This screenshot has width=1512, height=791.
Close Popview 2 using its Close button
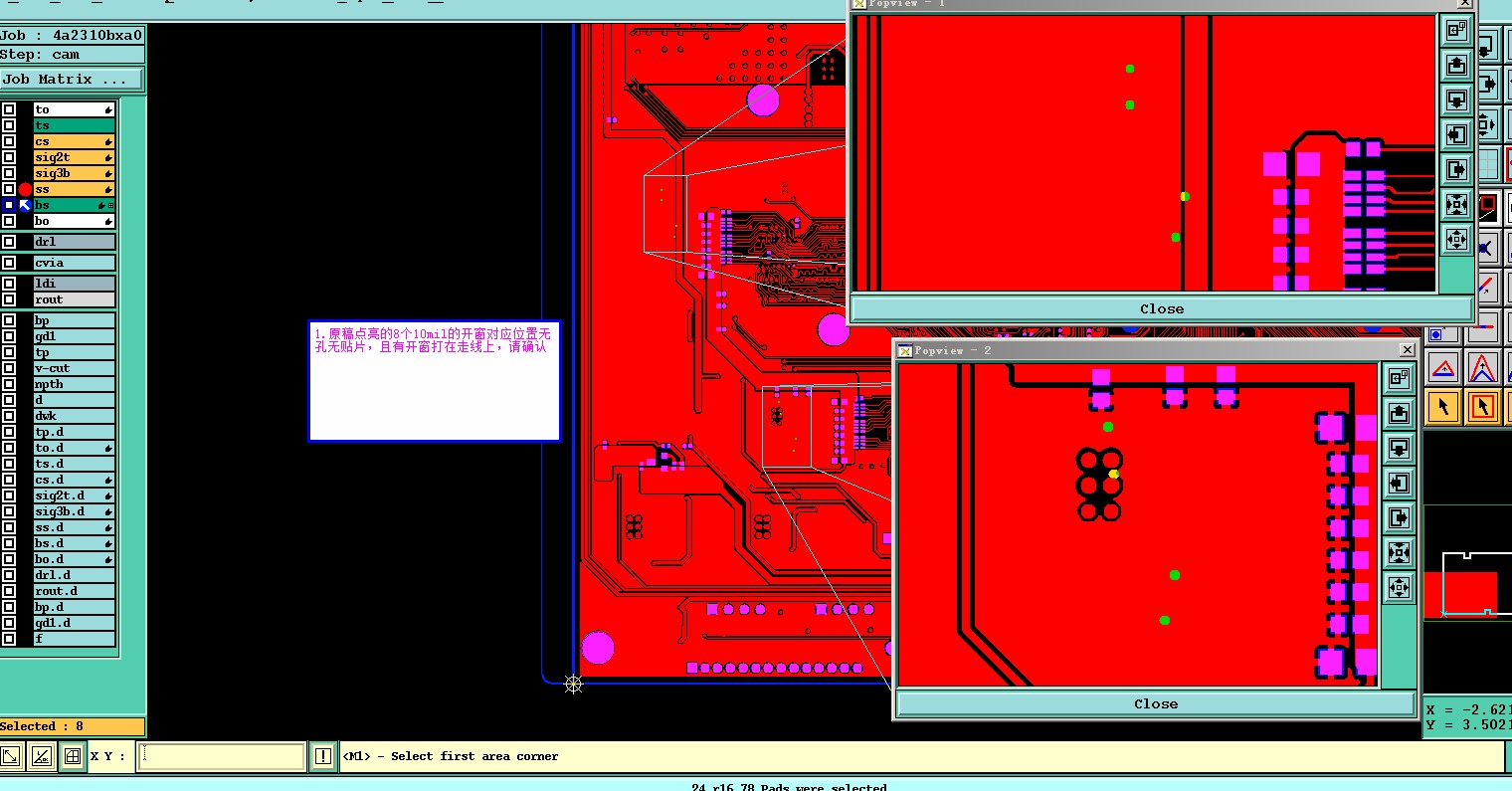[1155, 703]
